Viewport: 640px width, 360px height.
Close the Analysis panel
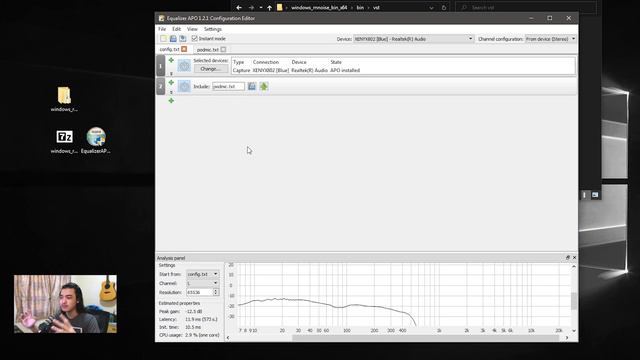(574, 258)
